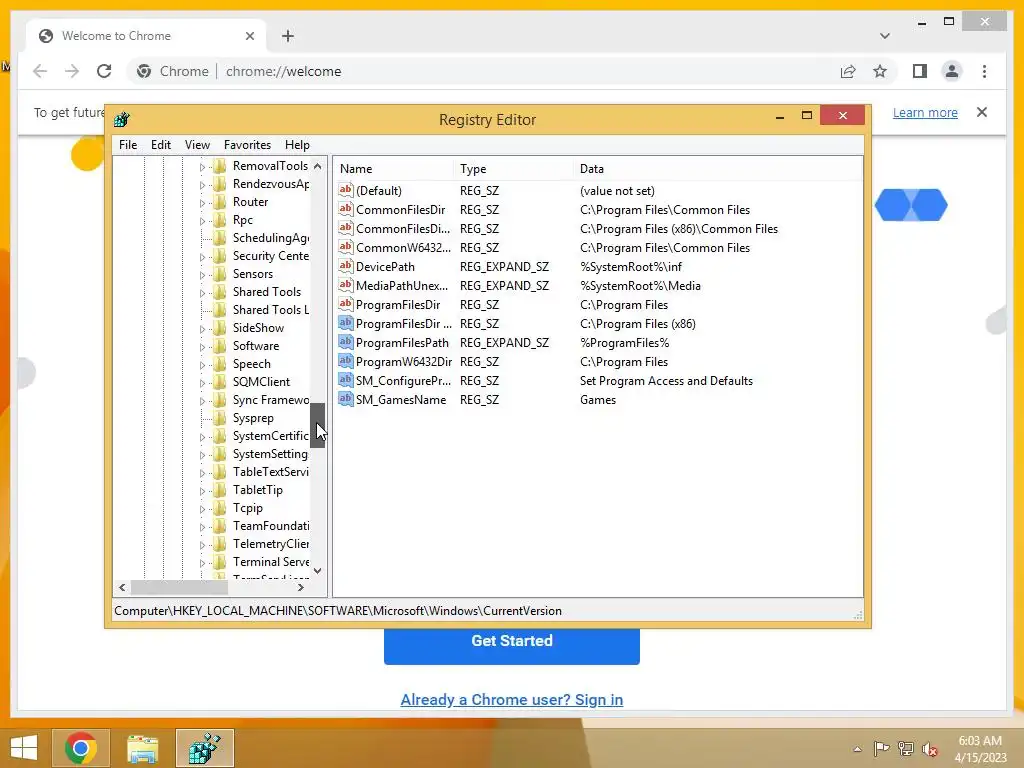Expand the Software key
Image resolution: width=1024 pixels, height=768 pixels.
(x=202, y=347)
